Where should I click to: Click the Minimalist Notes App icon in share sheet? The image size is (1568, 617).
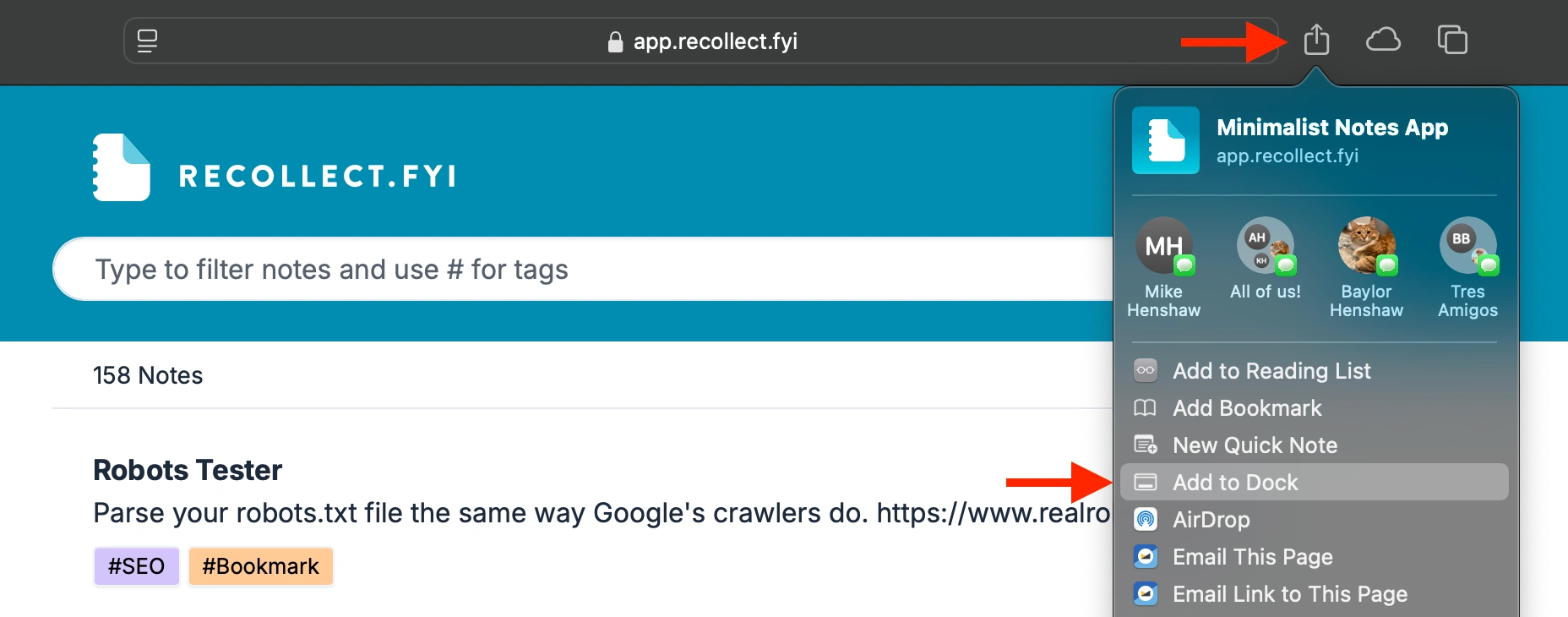point(1166,141)
